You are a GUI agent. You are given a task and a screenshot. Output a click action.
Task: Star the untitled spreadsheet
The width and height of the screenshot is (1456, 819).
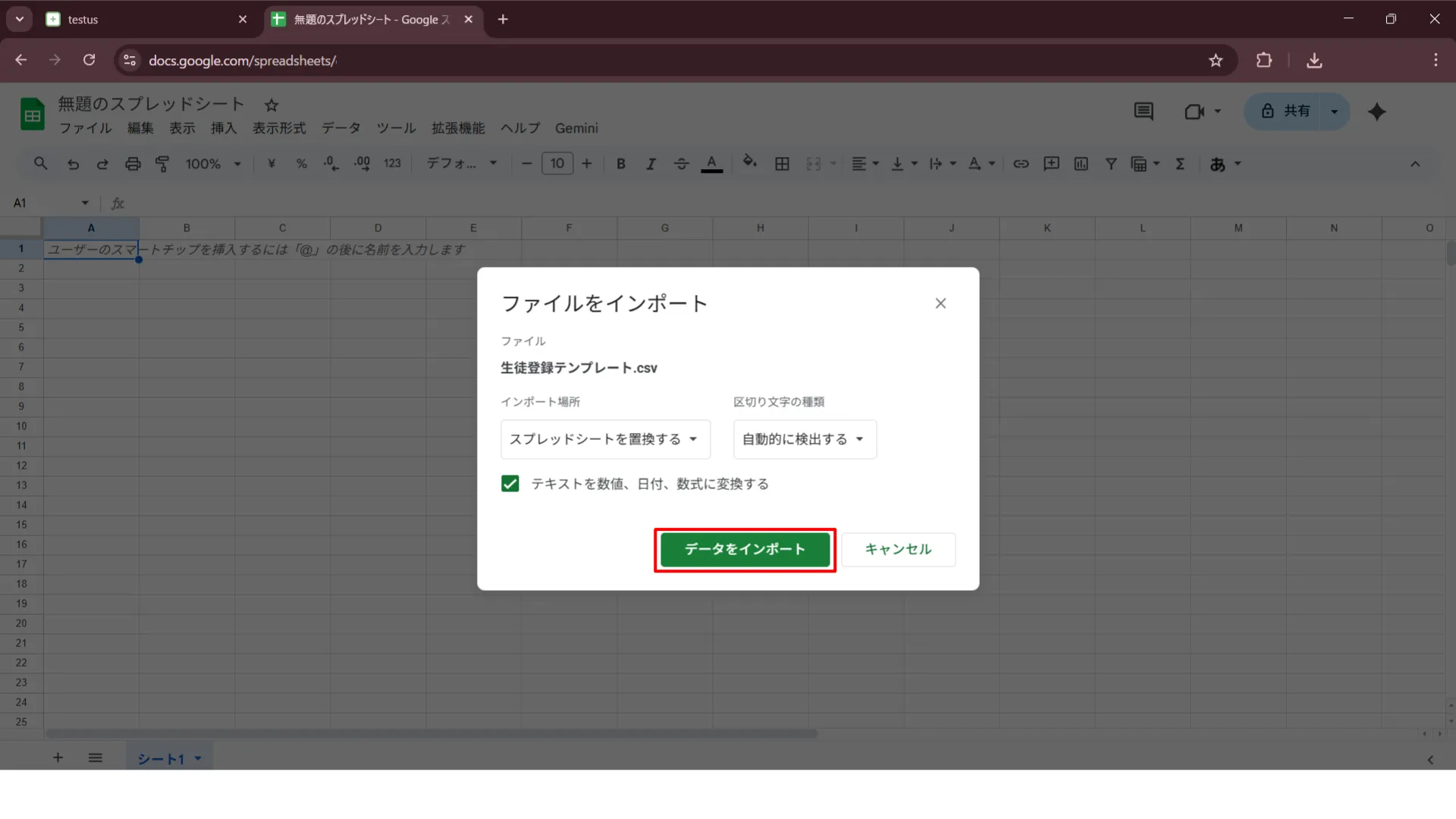click(271, 105)
